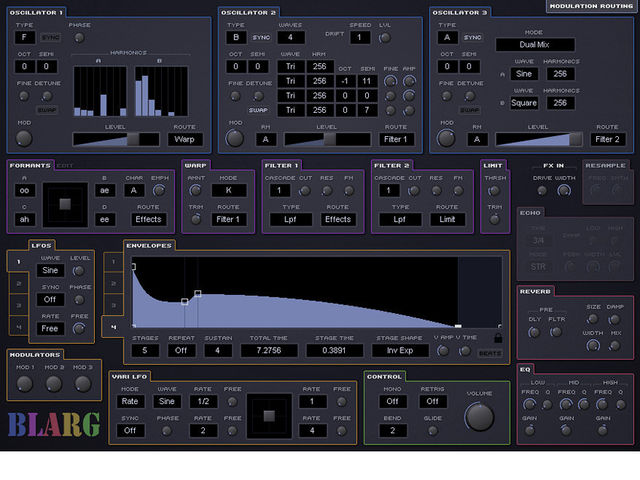Click the Warp Trim knob
The height and width of the screenshot is (480, 640).
pyautogui.click(x=196, y=219)
